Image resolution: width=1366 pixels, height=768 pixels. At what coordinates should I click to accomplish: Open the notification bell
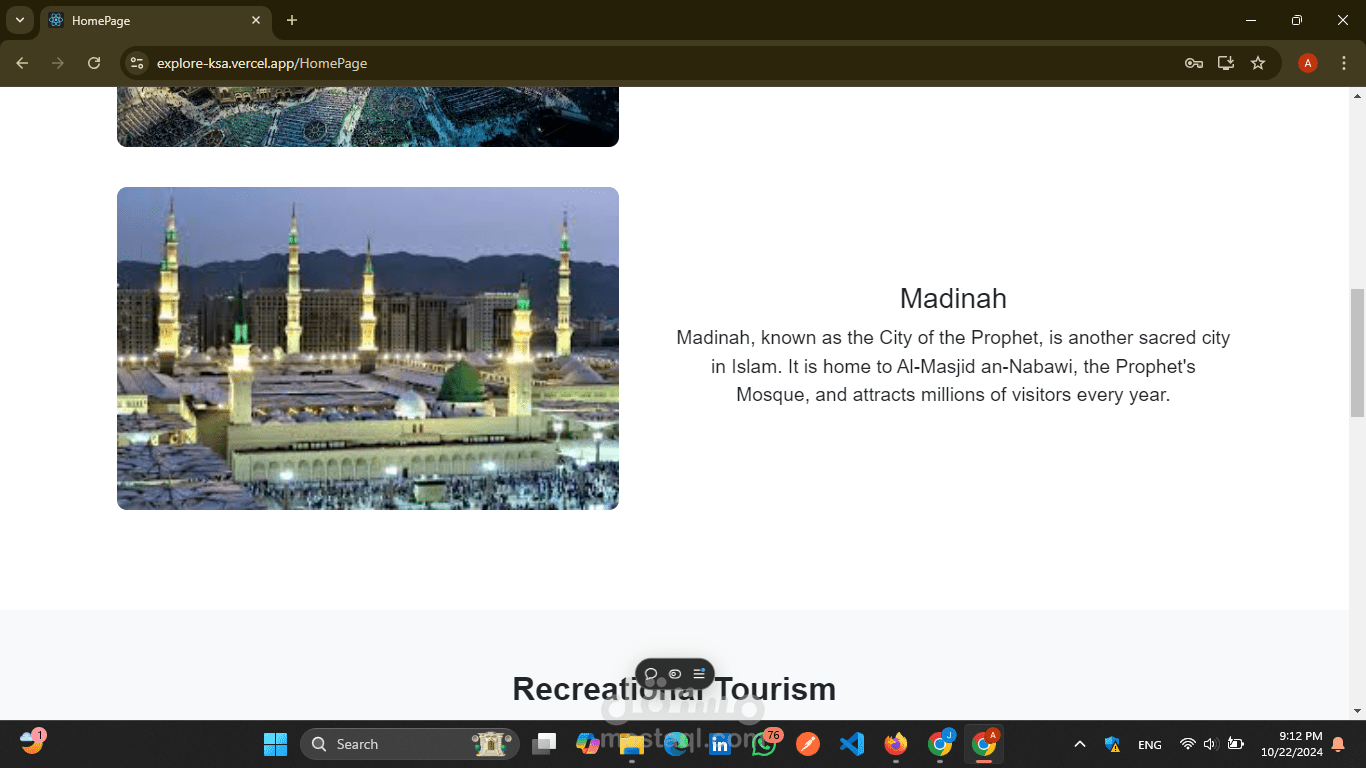pyautogui.click(x=1339, y=744)
